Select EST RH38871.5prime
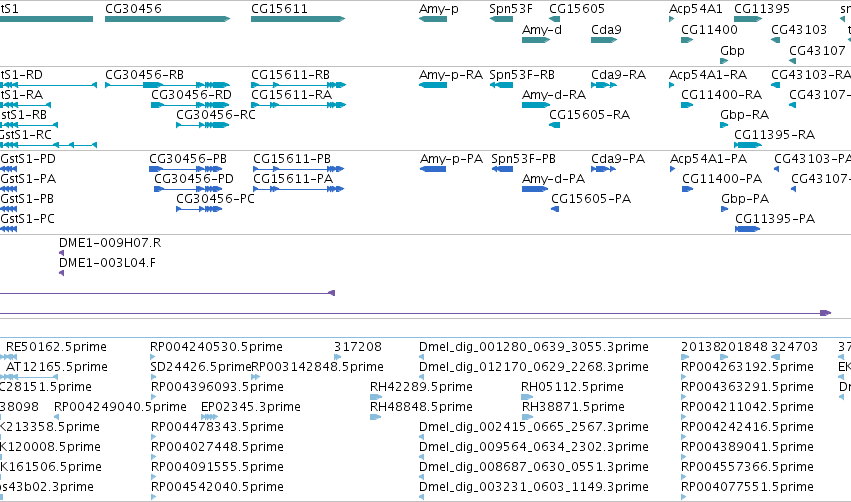The image size is (851, 502). (573, 407)
